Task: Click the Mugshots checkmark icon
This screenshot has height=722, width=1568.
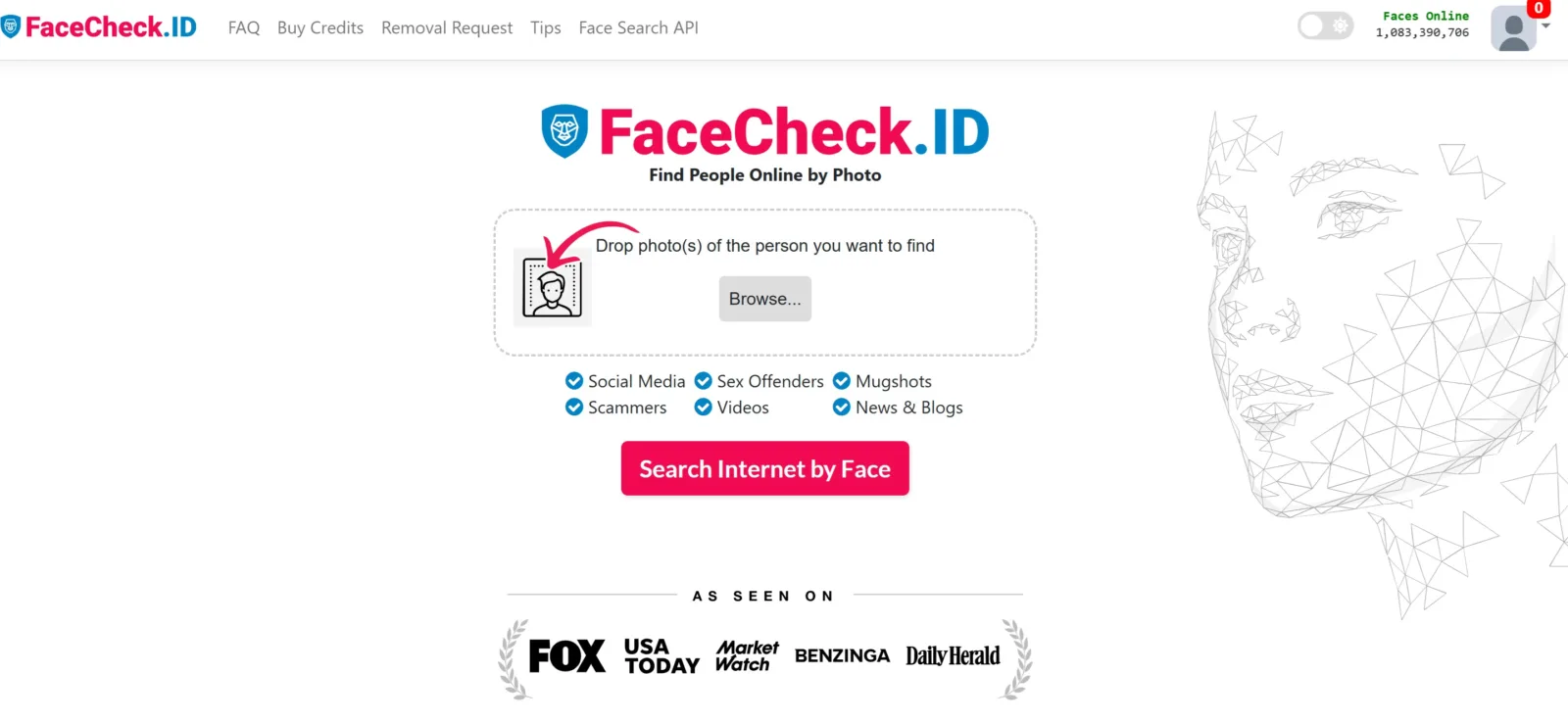Action: pos(841,380)
